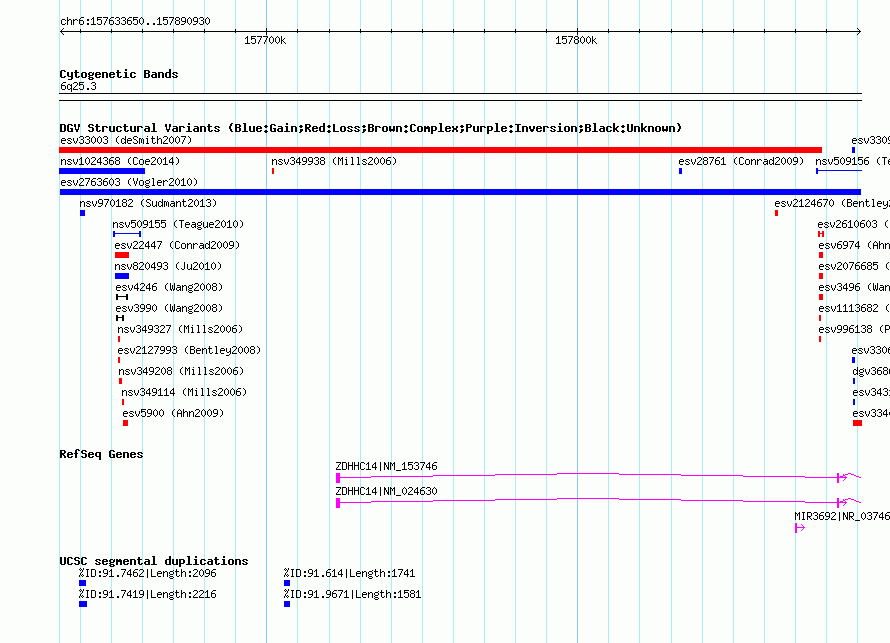Click the red square glyph under esv5900
This screenshot has width=890, height=643.
(x=125, y=423)
